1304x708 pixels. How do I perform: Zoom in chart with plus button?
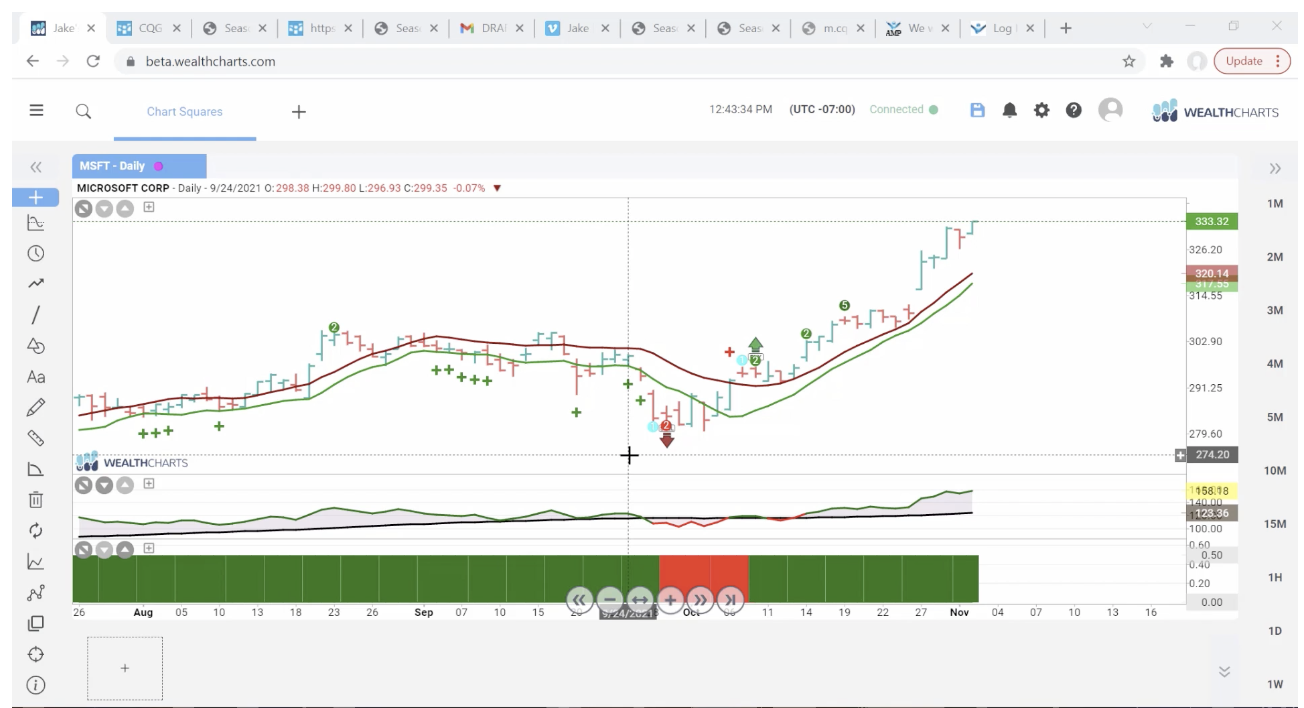[x=669, y=600]
